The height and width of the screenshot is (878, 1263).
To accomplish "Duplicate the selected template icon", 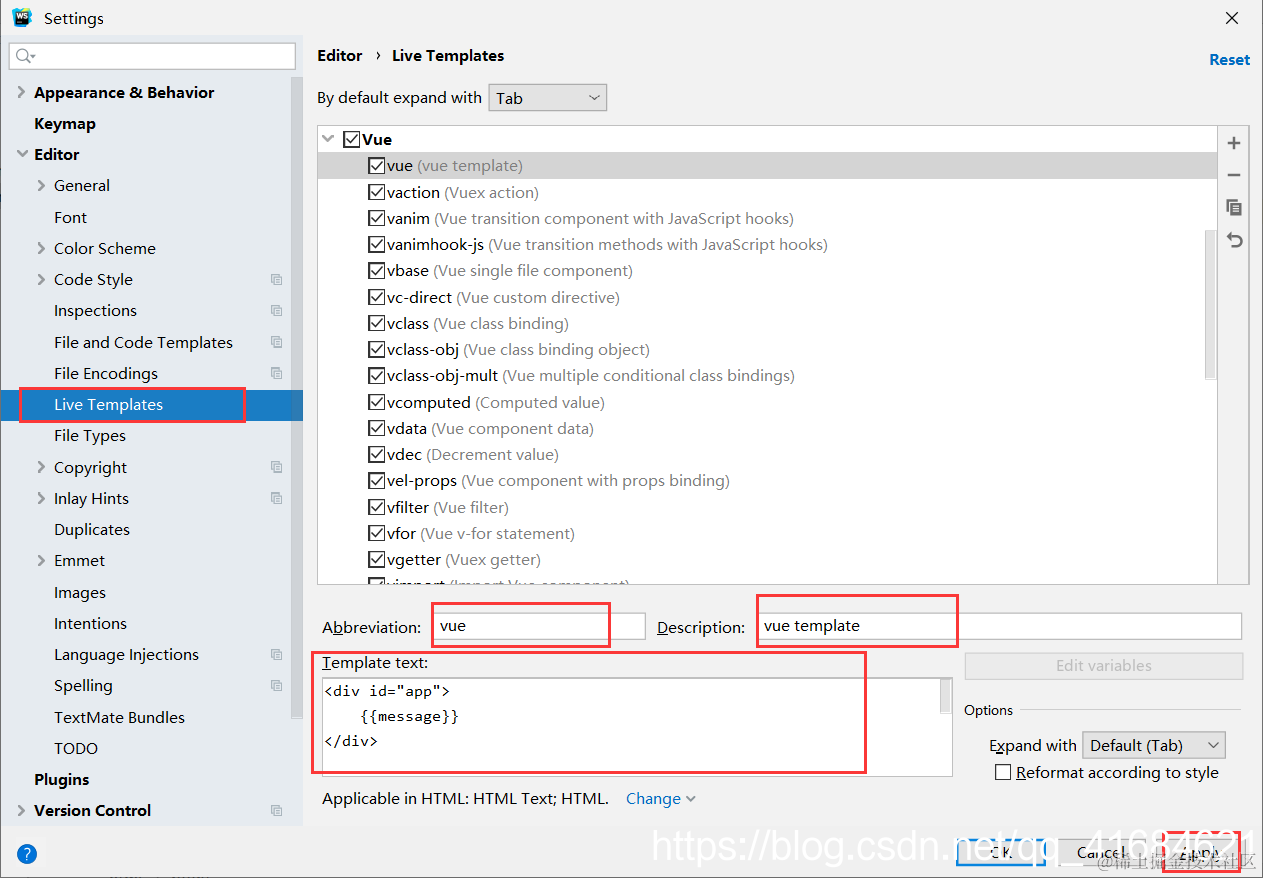I will tap(1234, 208).
